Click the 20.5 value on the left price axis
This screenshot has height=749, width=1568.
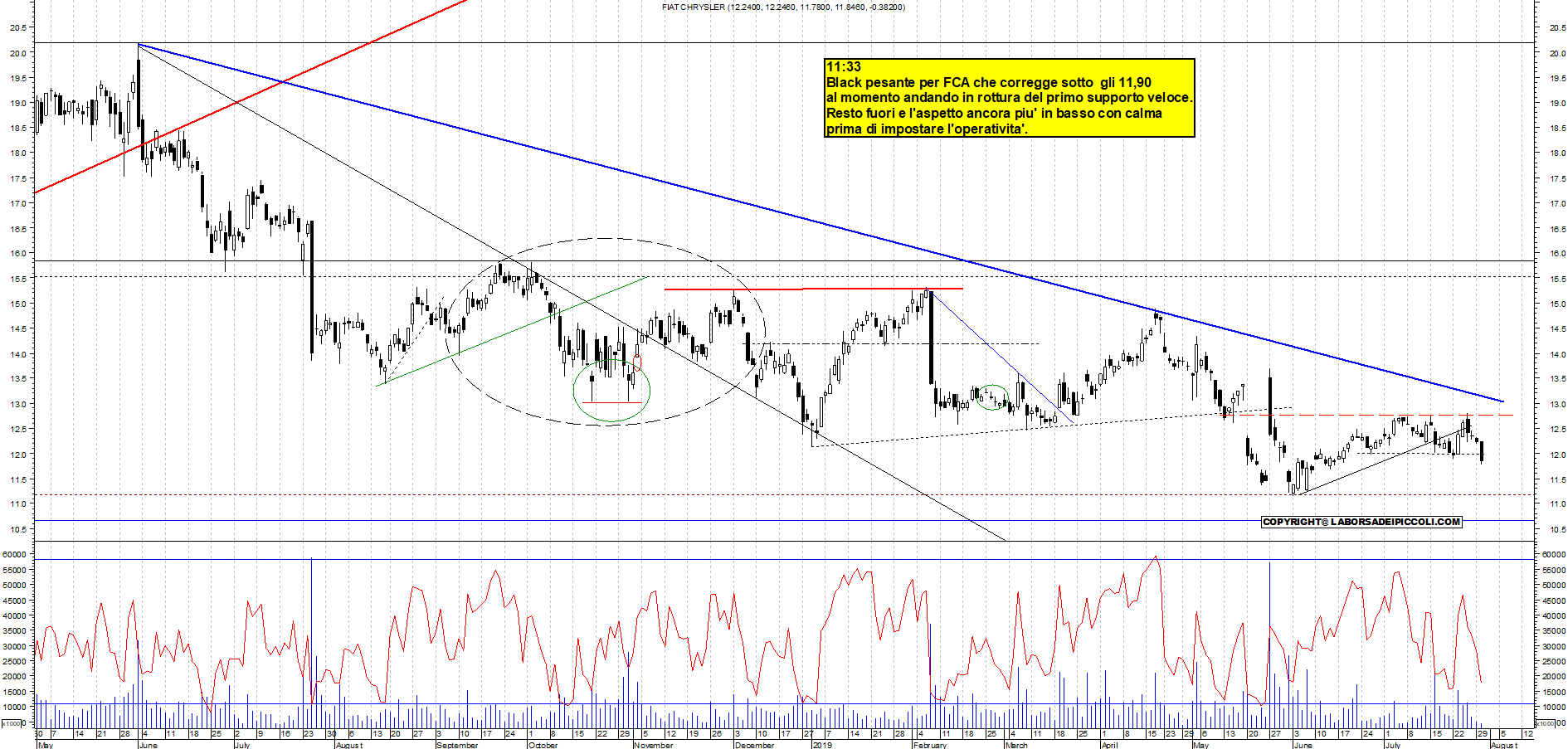click(17, 27)
